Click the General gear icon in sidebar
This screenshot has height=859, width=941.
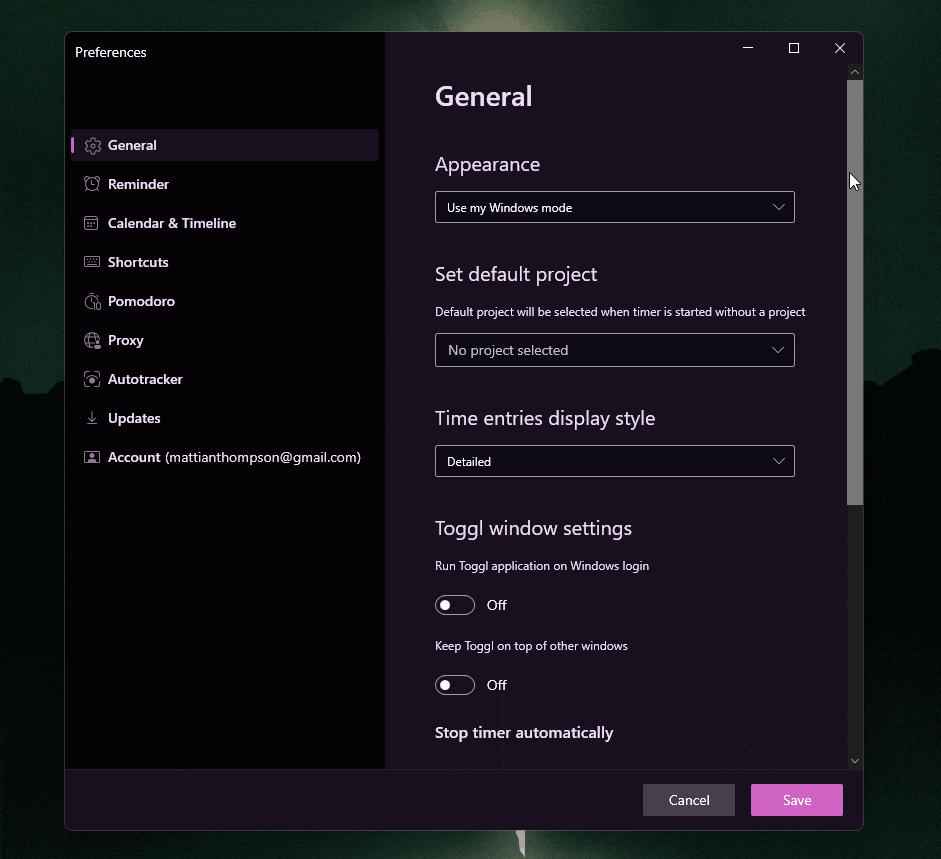coord(92,146)
